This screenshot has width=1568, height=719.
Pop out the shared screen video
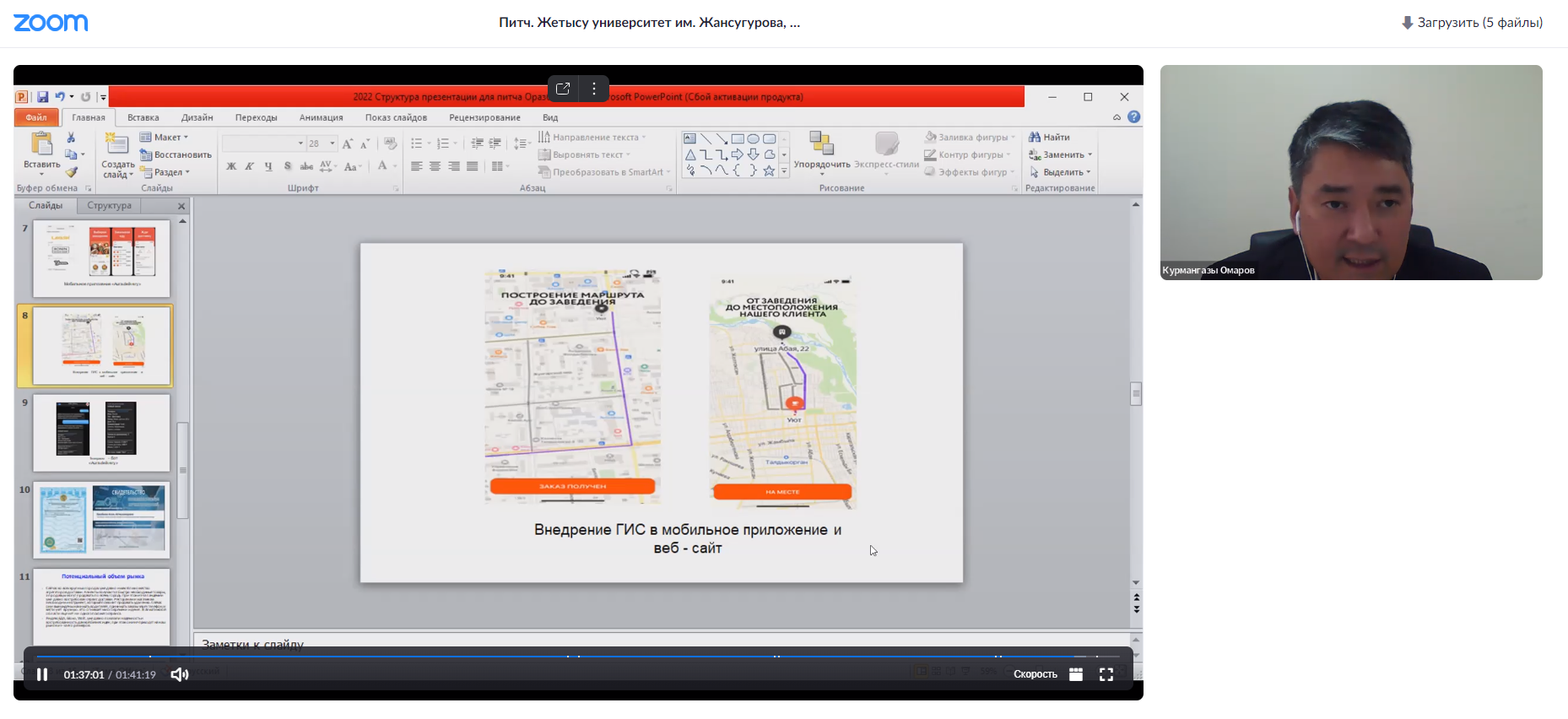coord(563,89)
